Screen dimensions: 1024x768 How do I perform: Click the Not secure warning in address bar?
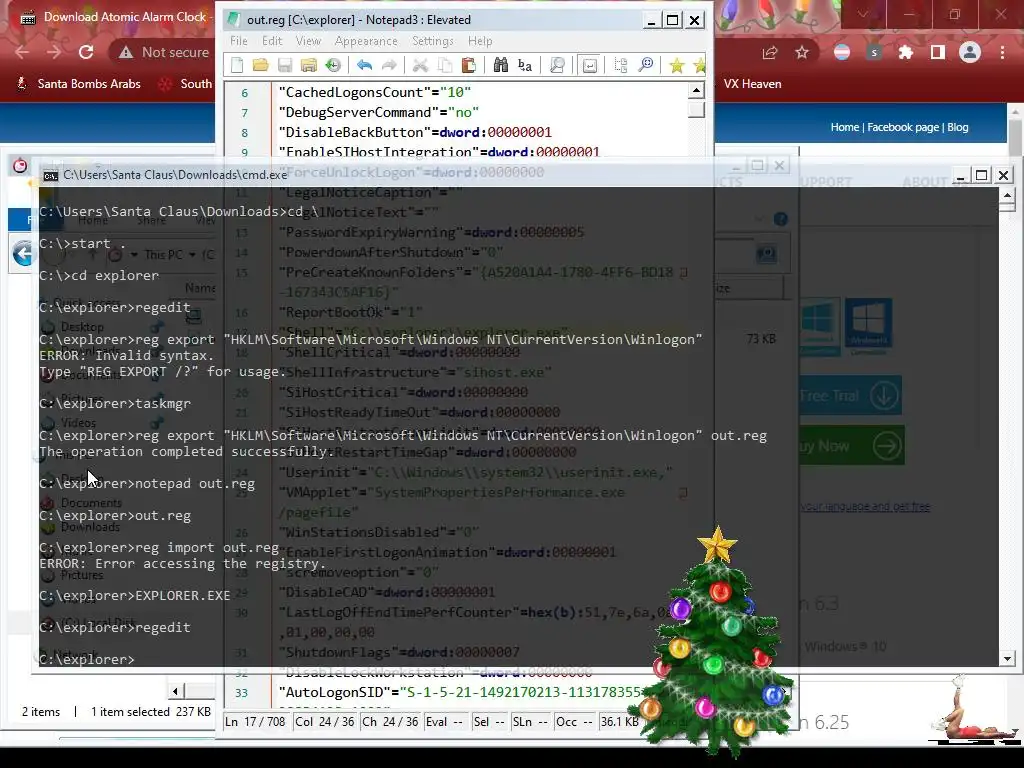164,52
